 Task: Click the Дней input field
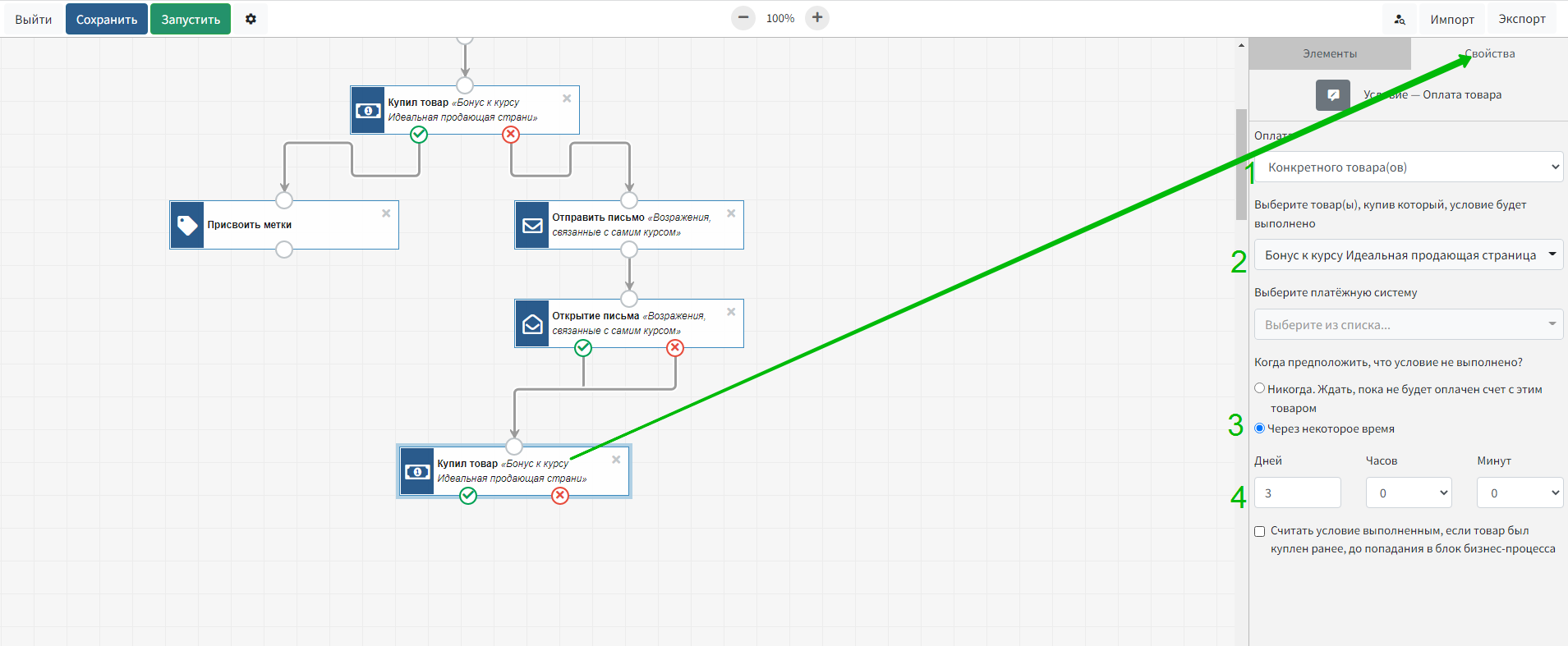[x=1297, y=493]
